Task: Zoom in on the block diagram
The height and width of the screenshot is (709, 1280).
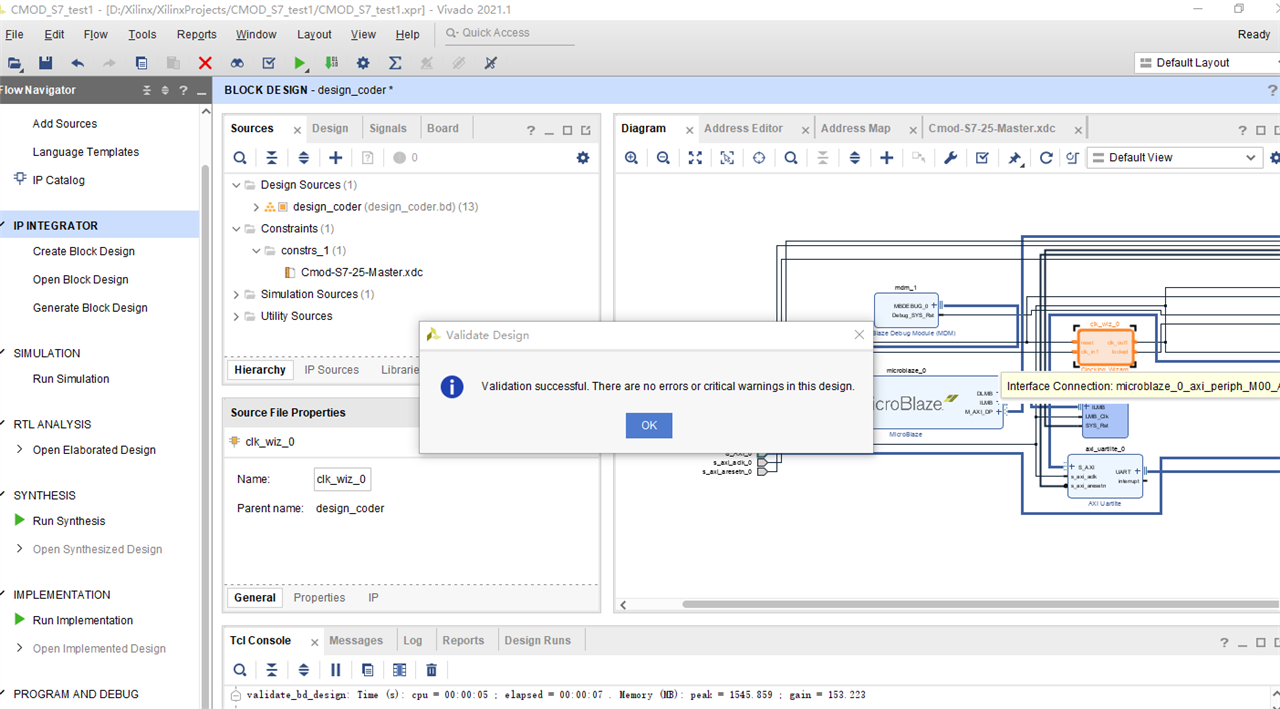Action: 631,157
